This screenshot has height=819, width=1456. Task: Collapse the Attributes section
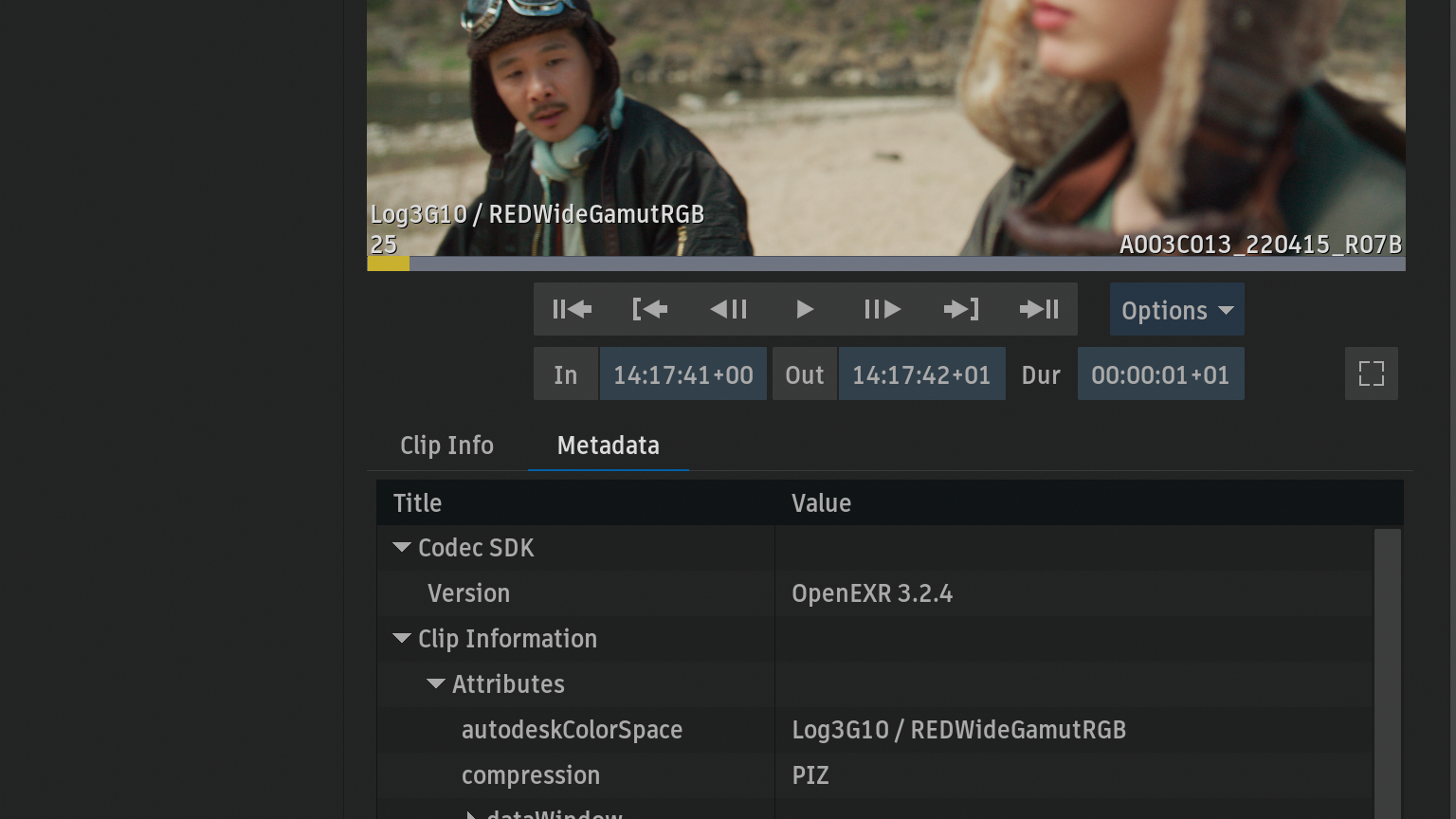[x=436, y=684]
